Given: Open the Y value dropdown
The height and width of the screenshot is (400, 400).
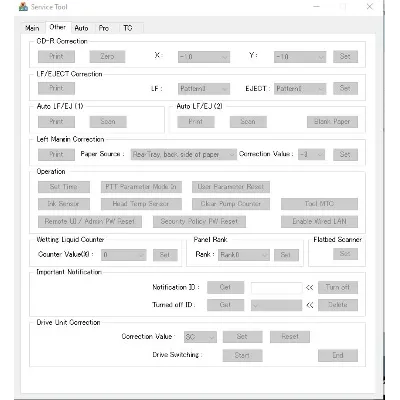Looking at the screenshot, I should (x=300, y=57).
